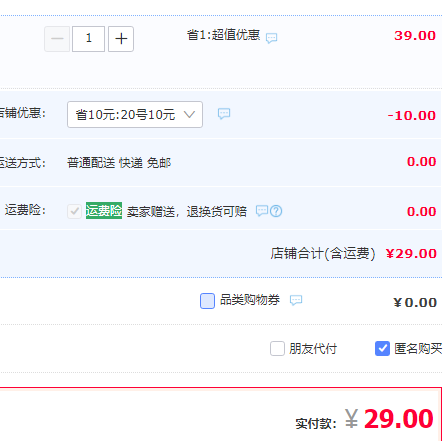Screen dimensions: 445x441
Task: Click the chevron arrow in the store coupon selector
Action: click(x=189, y=115)
